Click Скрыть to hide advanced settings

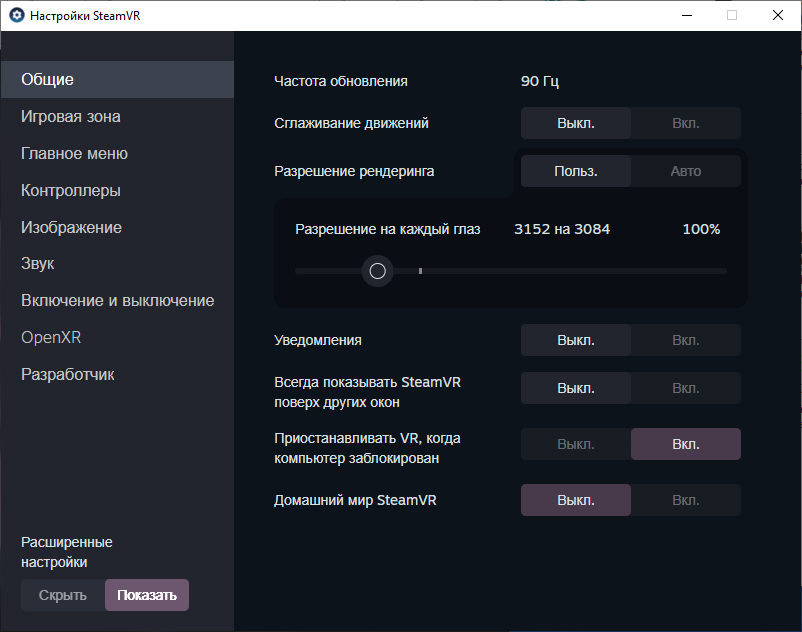[63, 595]
